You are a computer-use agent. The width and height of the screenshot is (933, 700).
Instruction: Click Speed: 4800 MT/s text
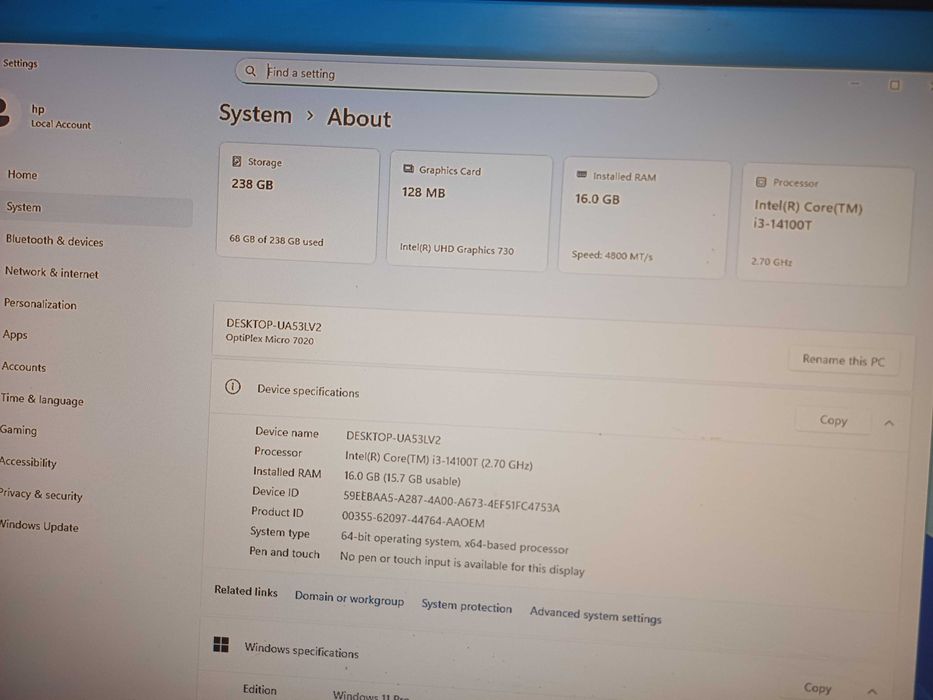point(612,255)
